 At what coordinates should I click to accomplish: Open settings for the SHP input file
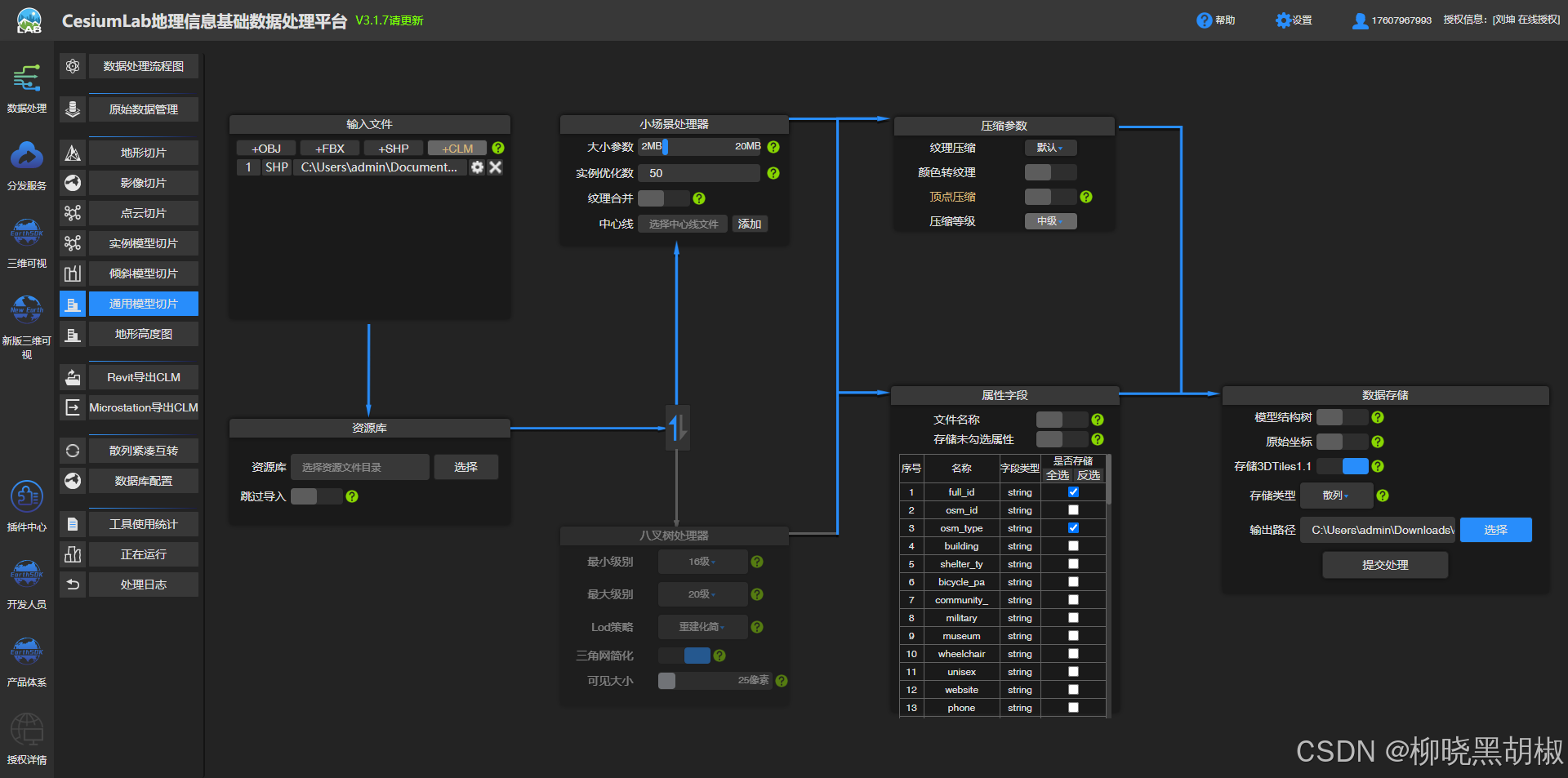[478, 167]
